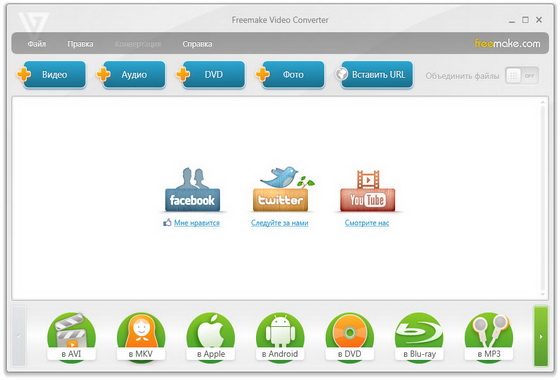This screenshot has width=560, height=380.
Task: Click the scrollbar down arrow
Action: (x=542, y=294)
